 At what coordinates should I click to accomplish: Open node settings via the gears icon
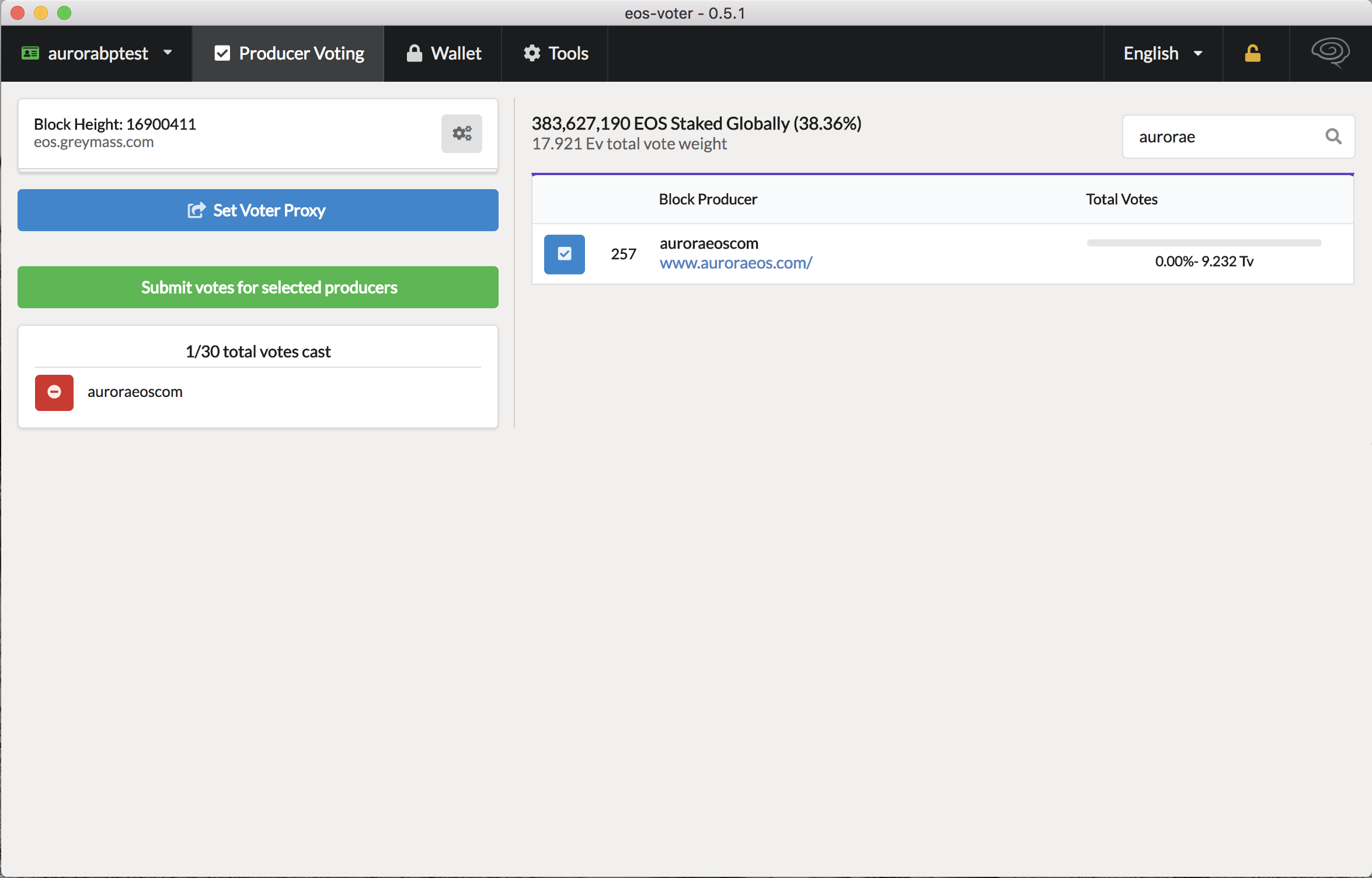coord(462,133)
